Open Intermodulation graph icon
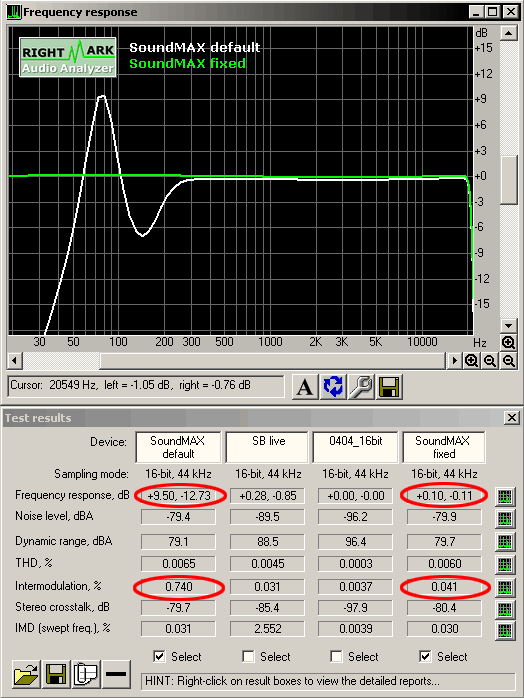 pos(505,588)
